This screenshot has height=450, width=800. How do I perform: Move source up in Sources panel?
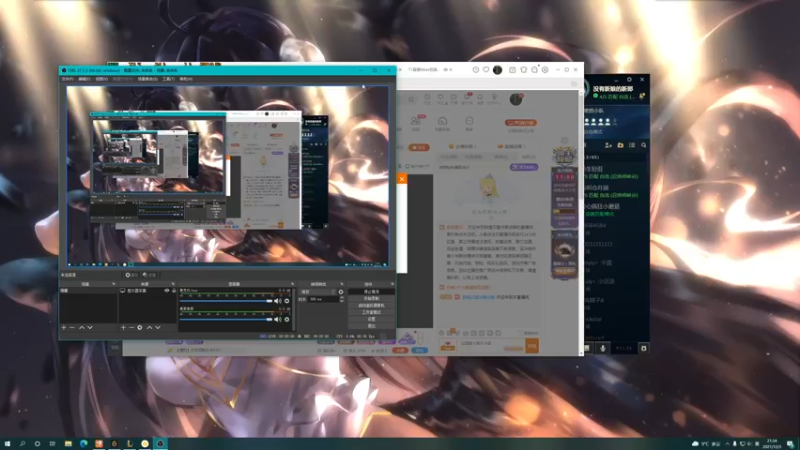[x=149, y=328]
